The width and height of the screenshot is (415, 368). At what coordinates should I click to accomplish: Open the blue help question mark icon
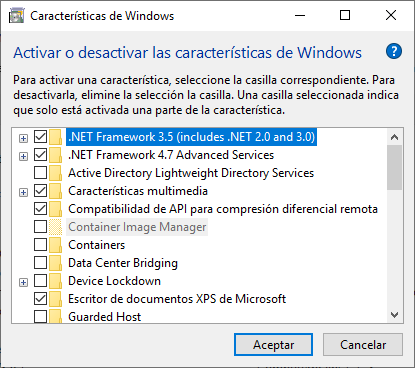point(394,51)
